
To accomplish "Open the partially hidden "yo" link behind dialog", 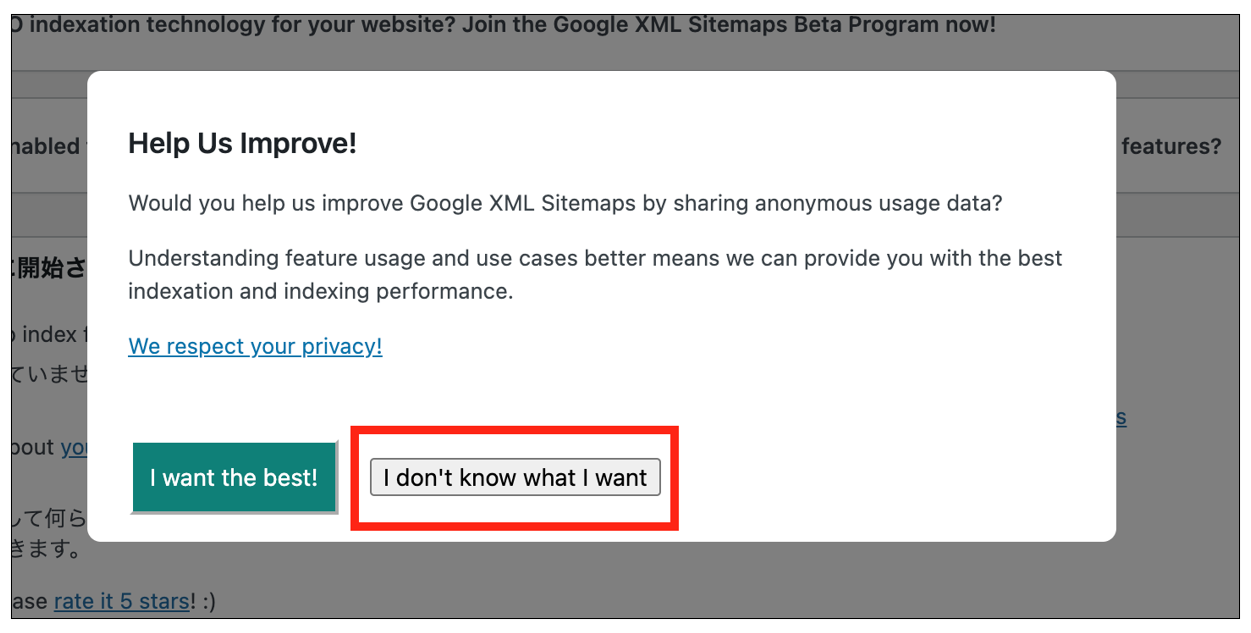I will 74,447.
